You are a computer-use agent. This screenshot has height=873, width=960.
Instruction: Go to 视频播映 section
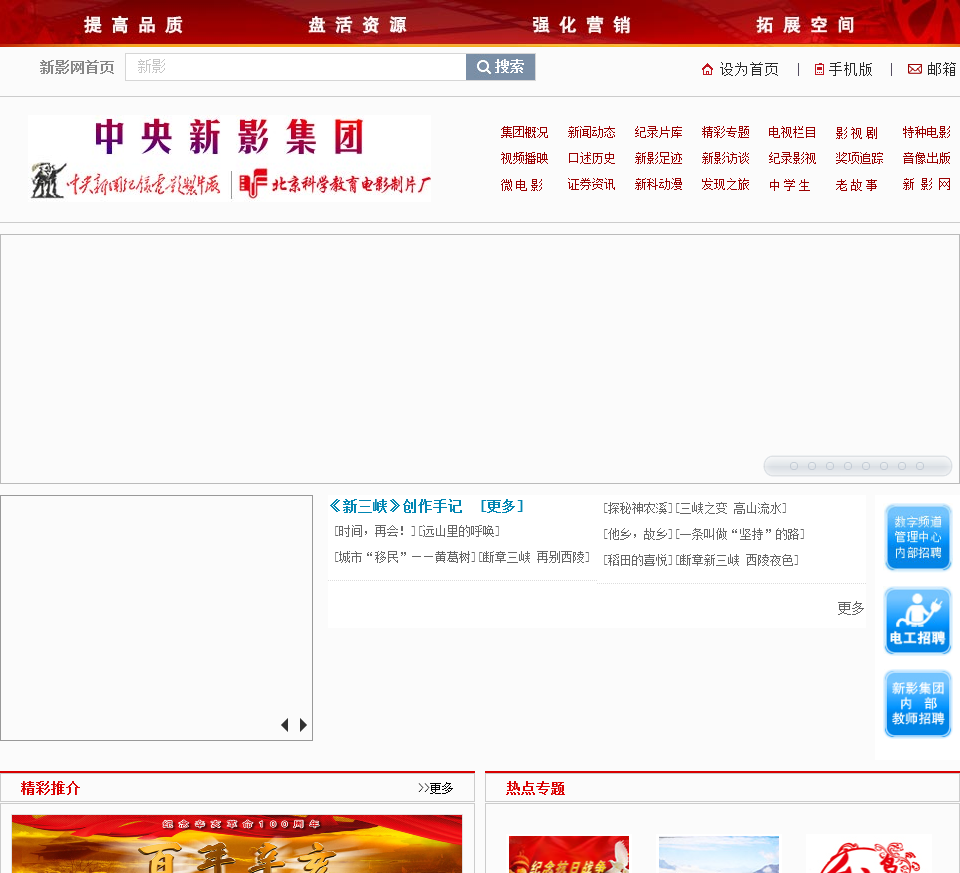[524, 159]
